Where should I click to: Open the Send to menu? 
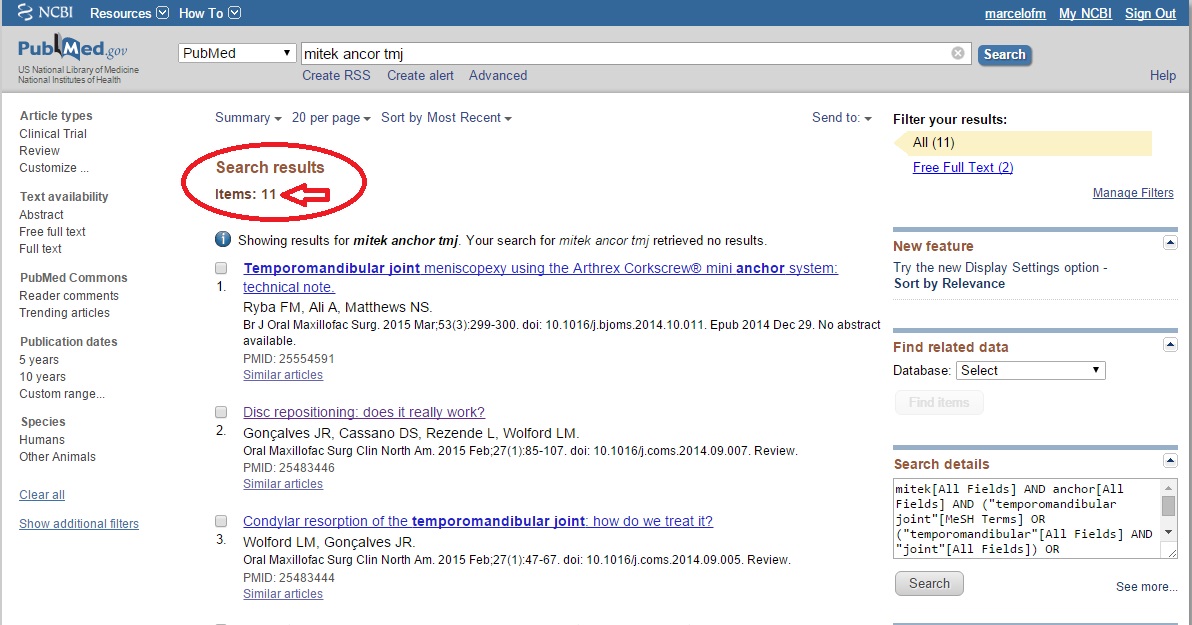coord(842,118)
